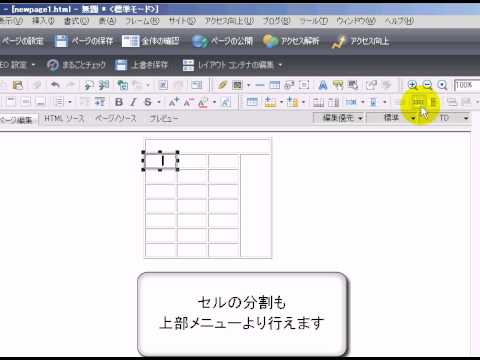Click the 100% zoom input field

[x=467, y=85]
